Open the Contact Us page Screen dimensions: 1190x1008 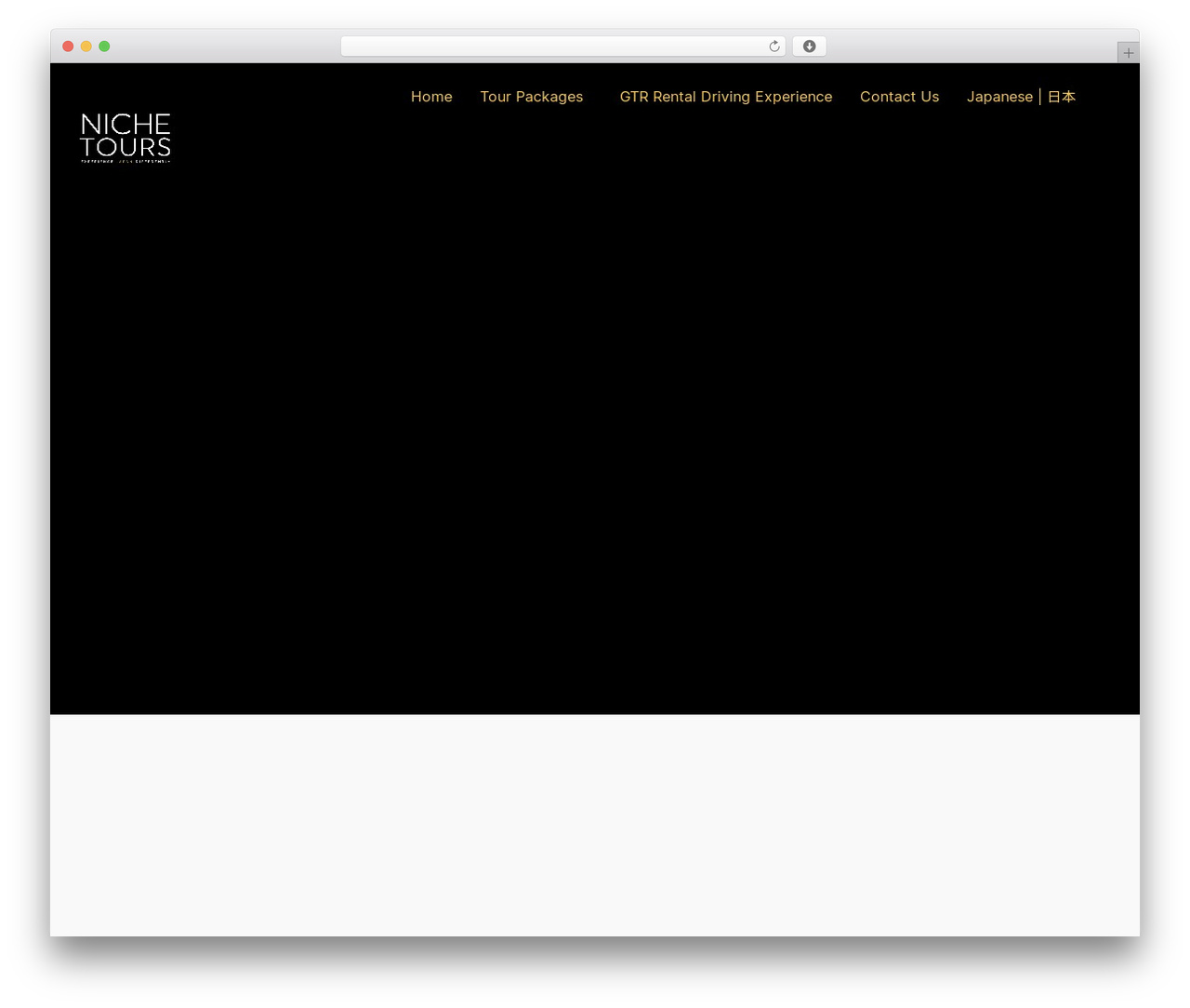point(899,97)
